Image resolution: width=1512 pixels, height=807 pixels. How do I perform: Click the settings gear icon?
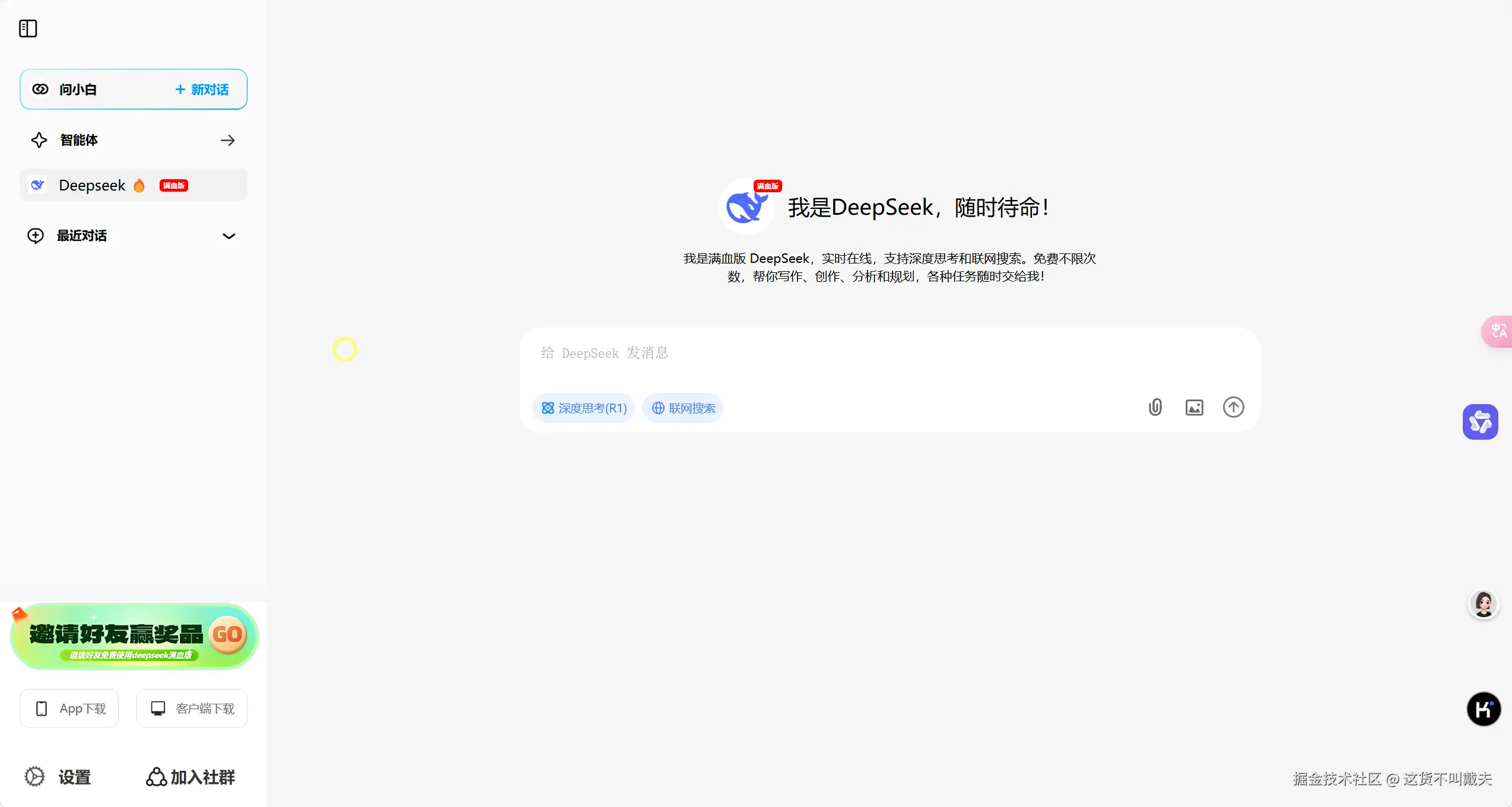[35, 777]
